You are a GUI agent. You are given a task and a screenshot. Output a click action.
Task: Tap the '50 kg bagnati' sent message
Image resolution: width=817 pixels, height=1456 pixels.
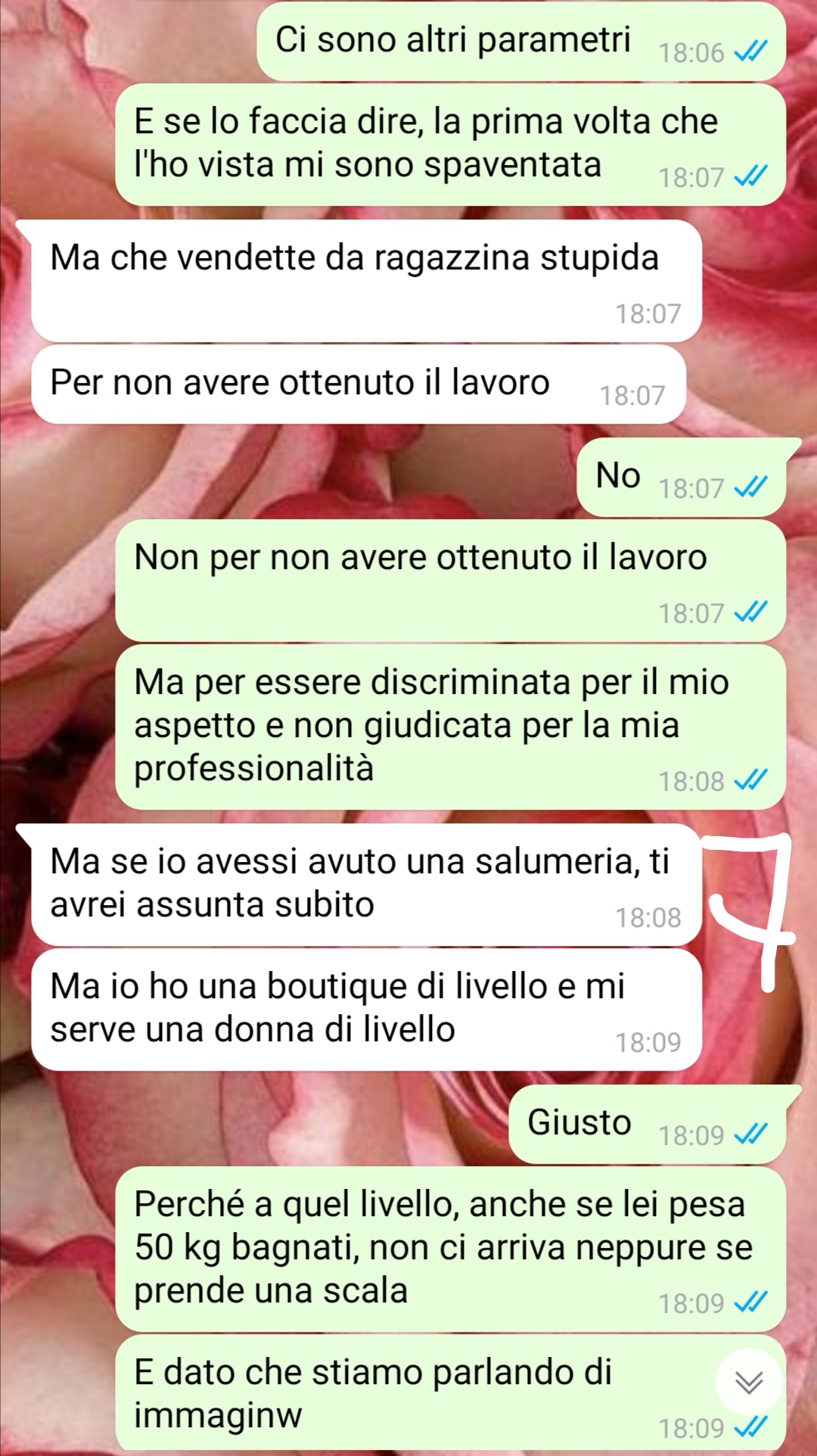(x=450, y=1249)
